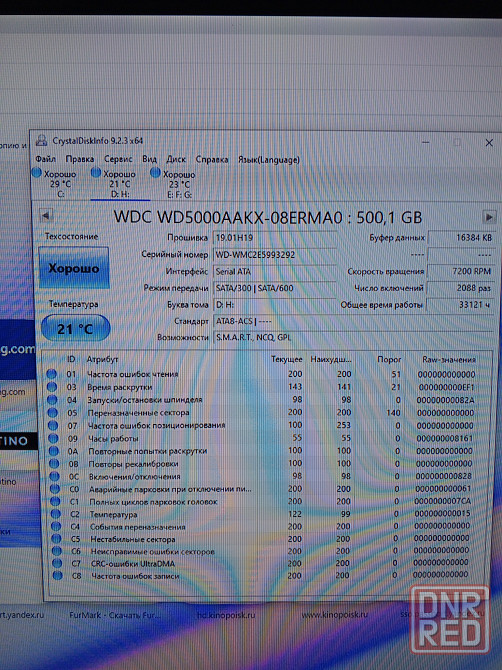Select the D: H: disk tab
Viewport: 502px width, 670px height.
pos(120,184)
